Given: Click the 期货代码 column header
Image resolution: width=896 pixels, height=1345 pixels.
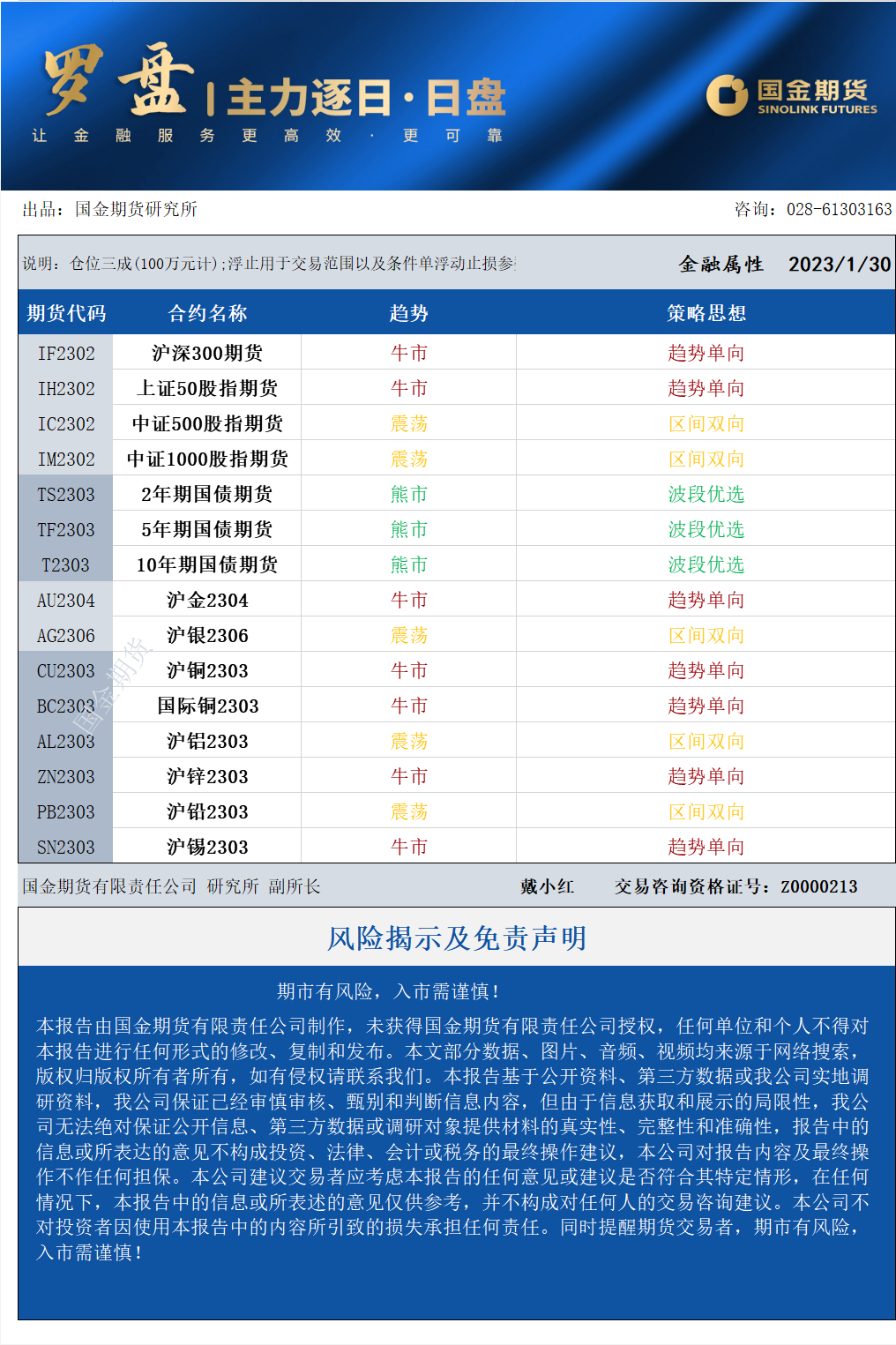Looking at the screenshot, I should pos(66,313).
